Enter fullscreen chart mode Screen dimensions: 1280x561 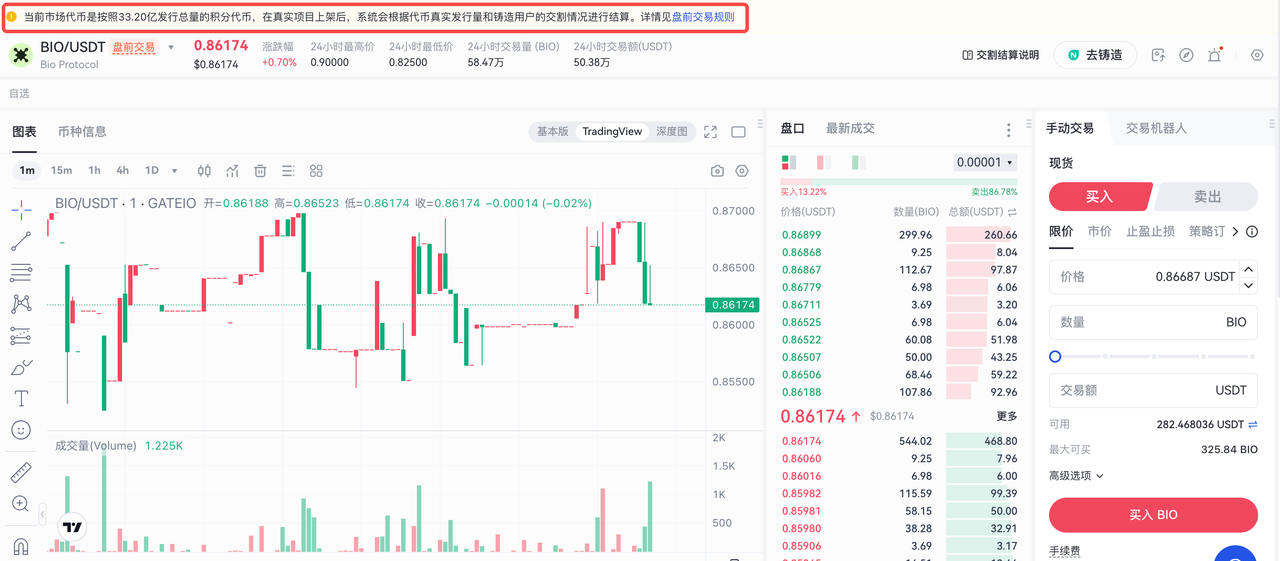coord(711,132)
